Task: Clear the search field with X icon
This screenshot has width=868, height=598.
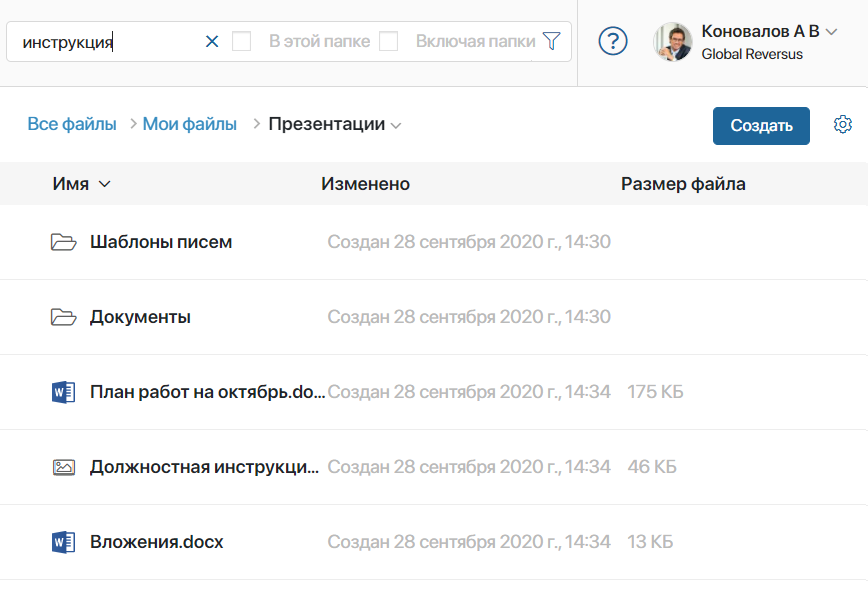Action: pos(212,42)
